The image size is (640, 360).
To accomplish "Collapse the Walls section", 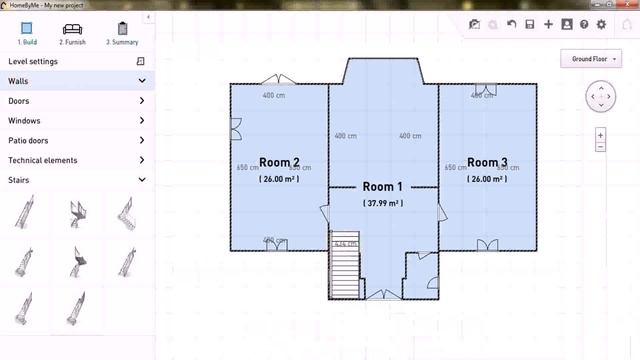I will click(x=142, y=81).
